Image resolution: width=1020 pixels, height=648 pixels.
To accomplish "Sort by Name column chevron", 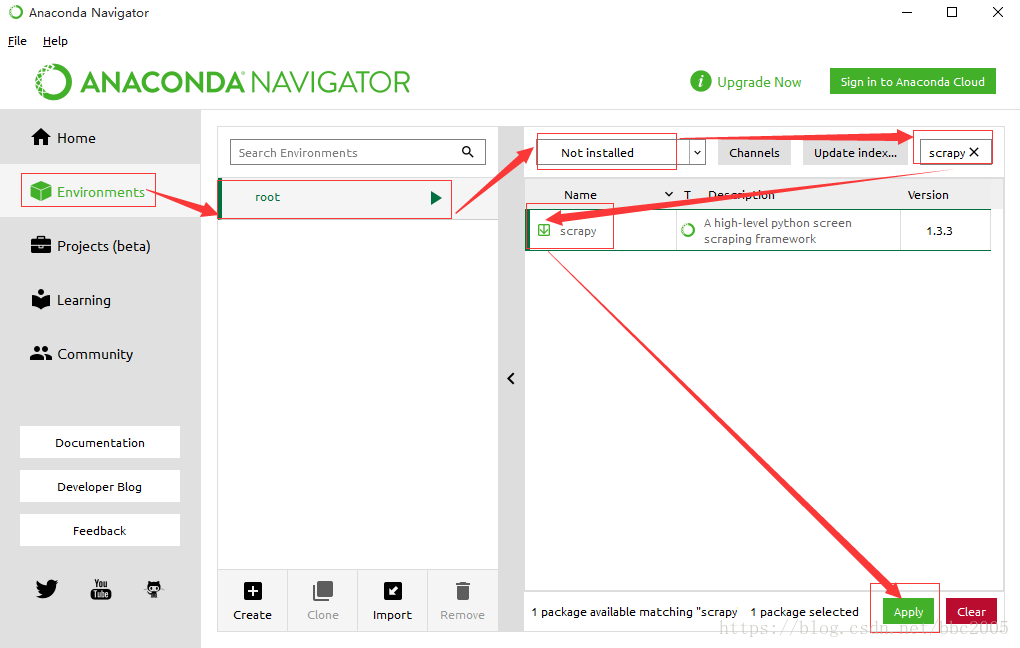I will tap(669, 195).
